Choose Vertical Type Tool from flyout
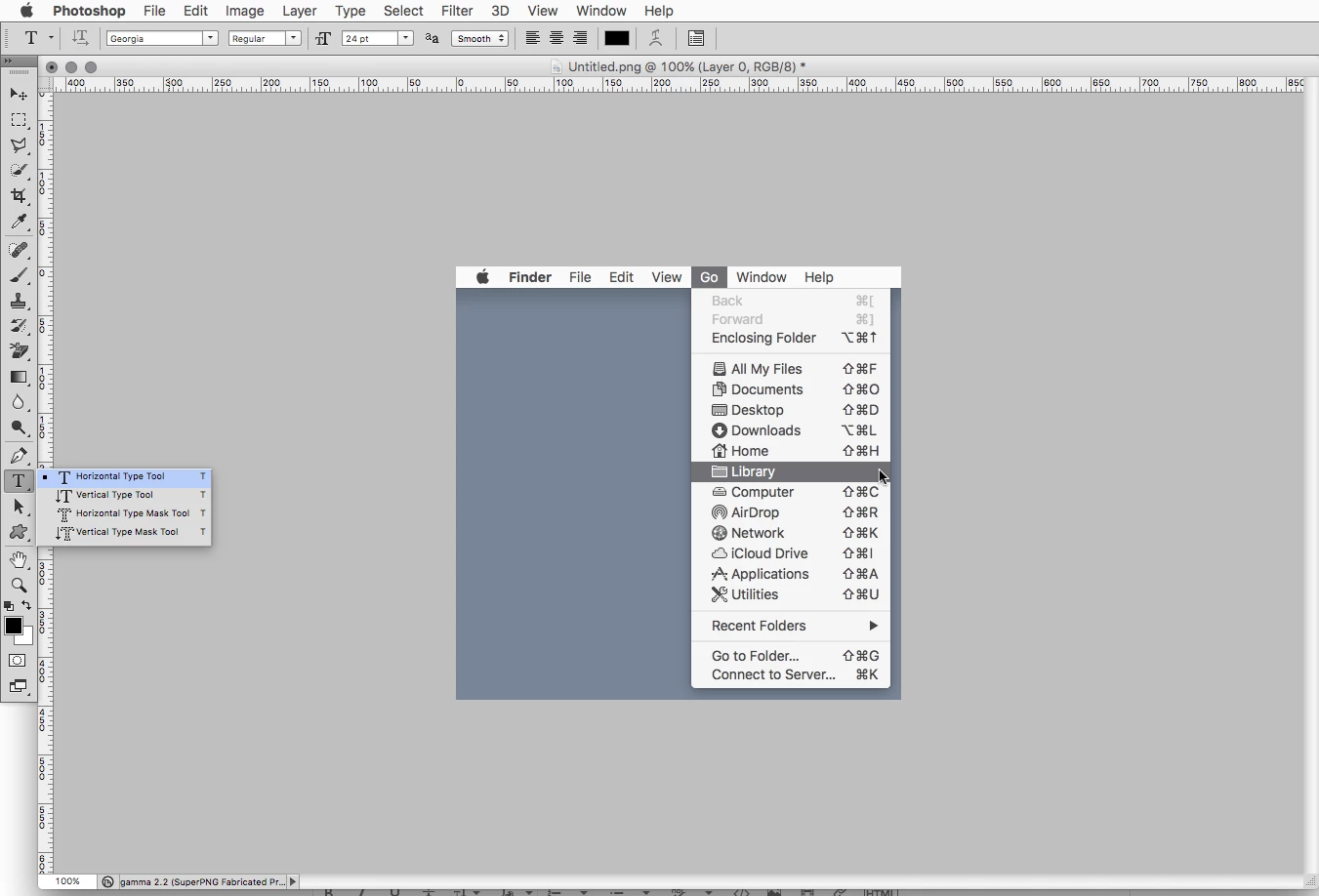The height and width of the screenshot is (896, 1319). click(124, 495)
